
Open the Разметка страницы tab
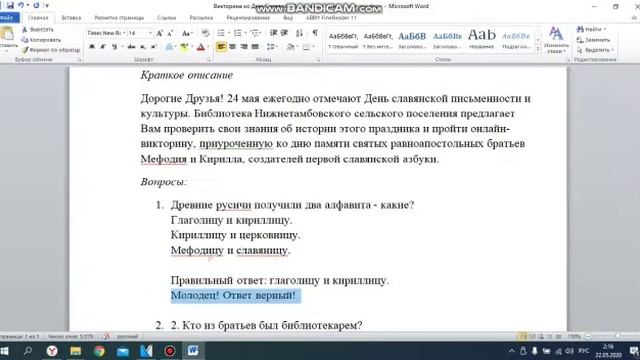click(x=119, y=18)
